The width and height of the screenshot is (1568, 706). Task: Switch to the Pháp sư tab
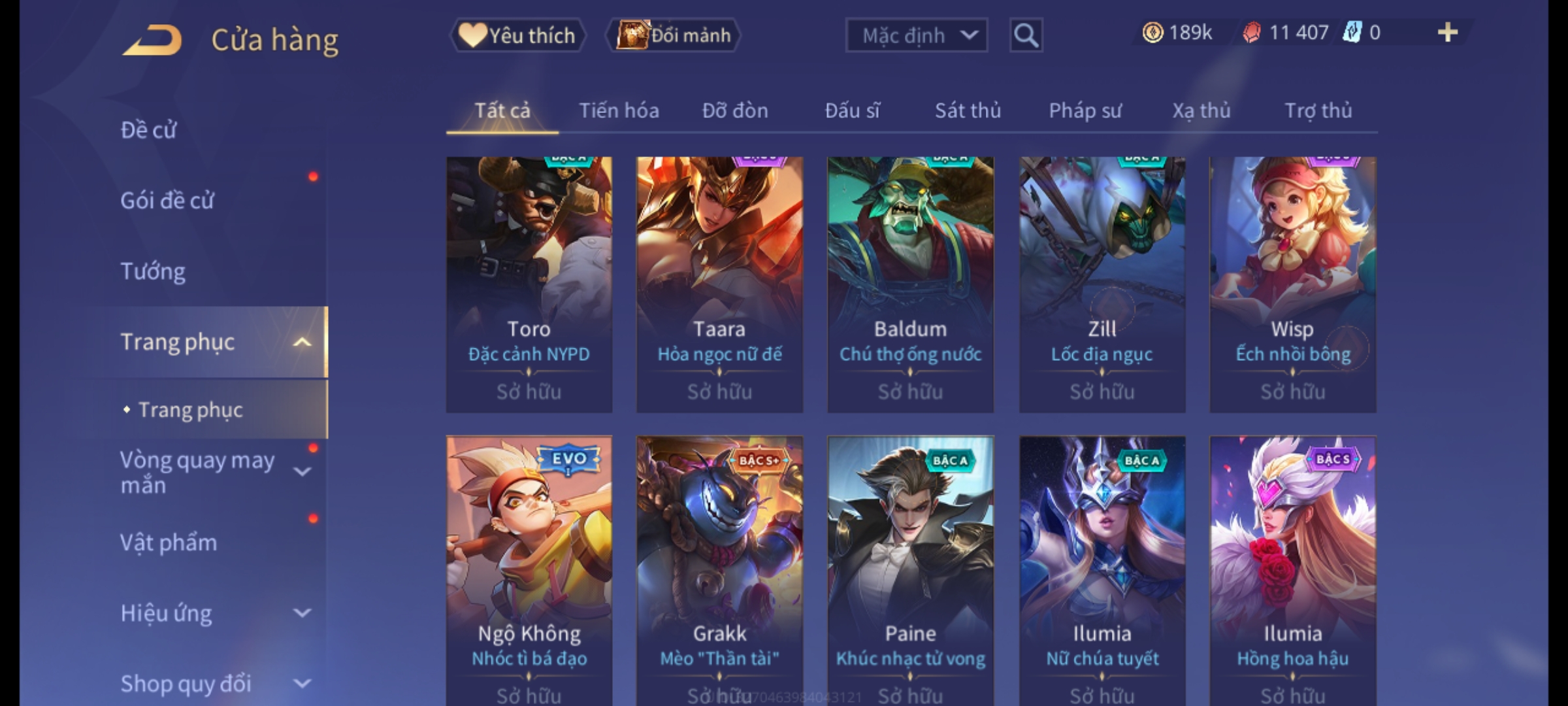[x=1085, y=110]
